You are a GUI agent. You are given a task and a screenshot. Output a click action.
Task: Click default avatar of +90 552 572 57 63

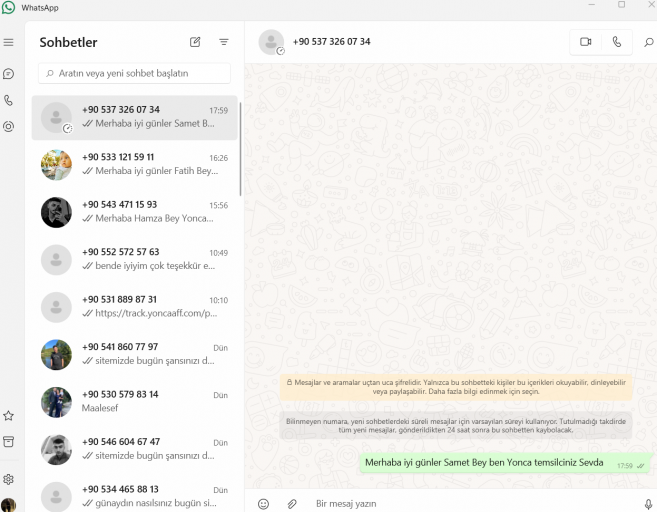click(x=56, y=260)
